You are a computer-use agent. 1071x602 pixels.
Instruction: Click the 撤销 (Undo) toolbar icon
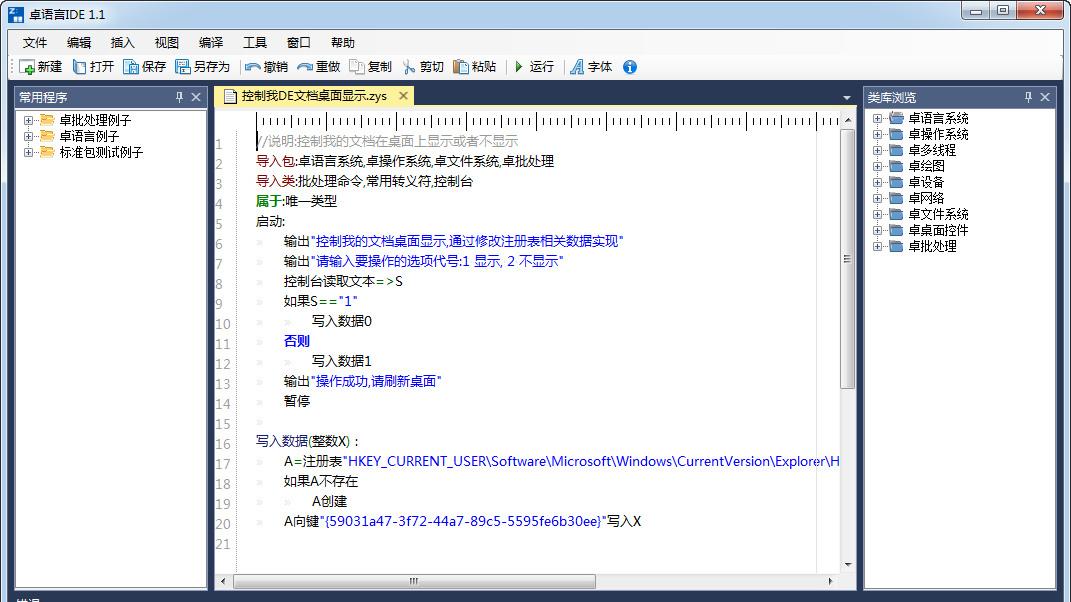tap(253, 67)
